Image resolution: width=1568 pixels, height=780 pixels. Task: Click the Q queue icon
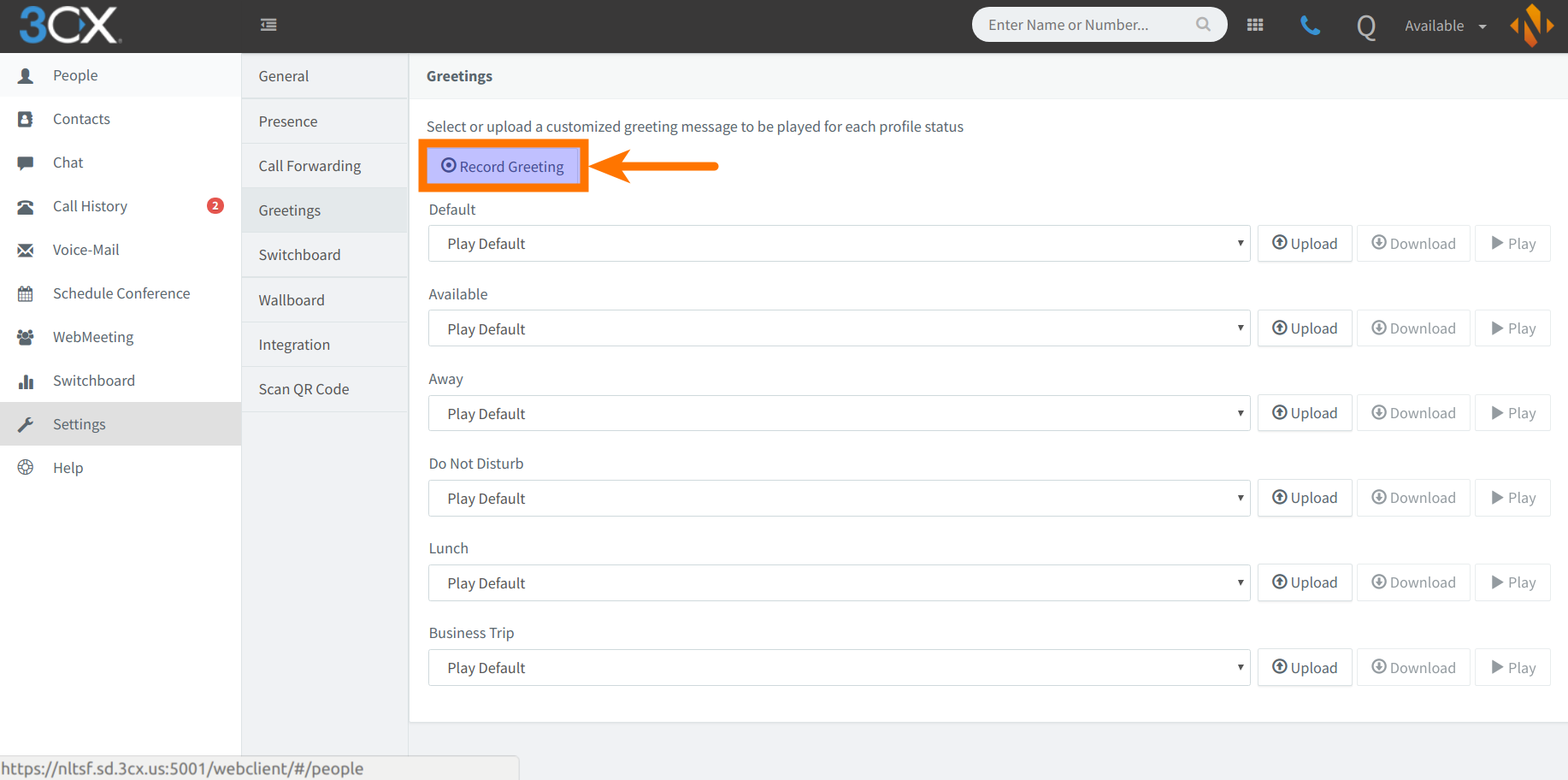point(1366,27)
